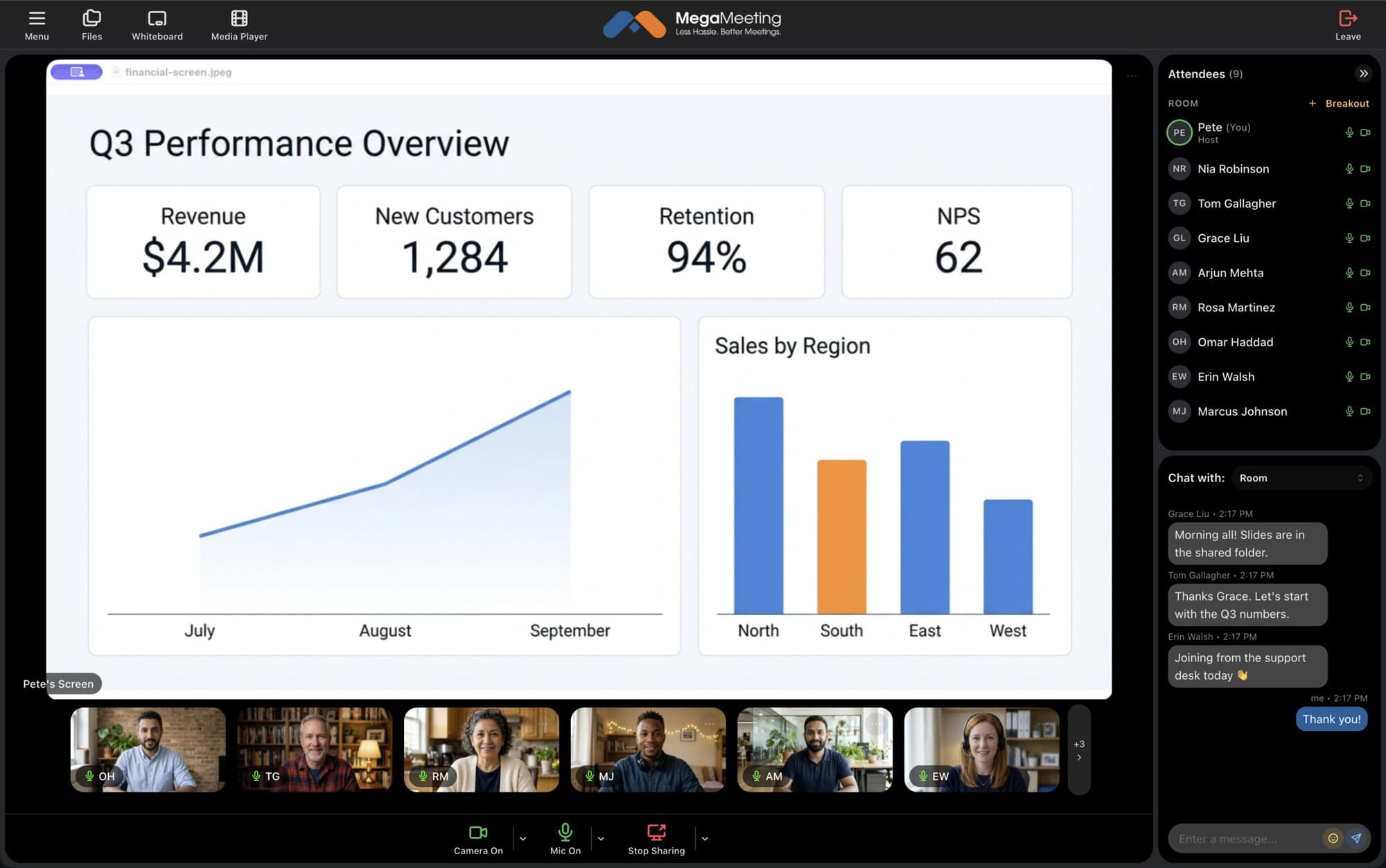Toggle Omar Haddad's camera icon
The image size is (1386, 868).
(x=1365, y=342)
